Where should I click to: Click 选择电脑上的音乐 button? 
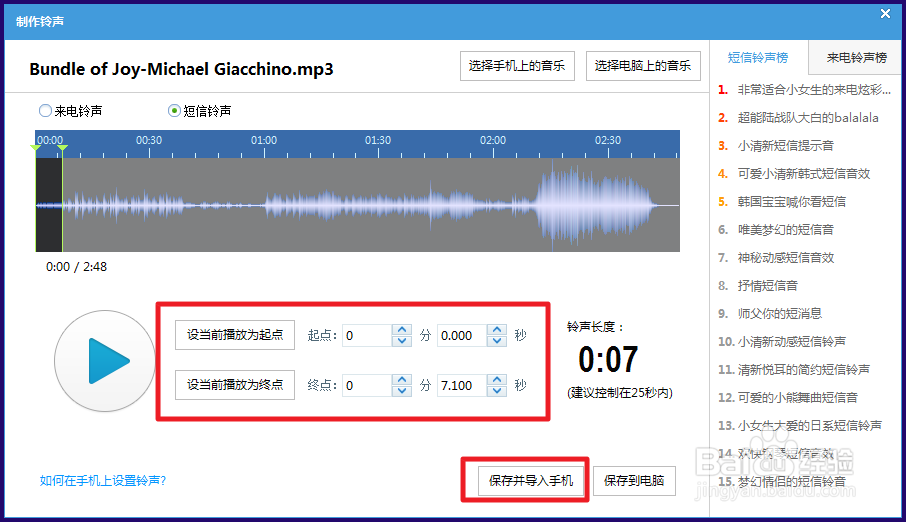643,66
